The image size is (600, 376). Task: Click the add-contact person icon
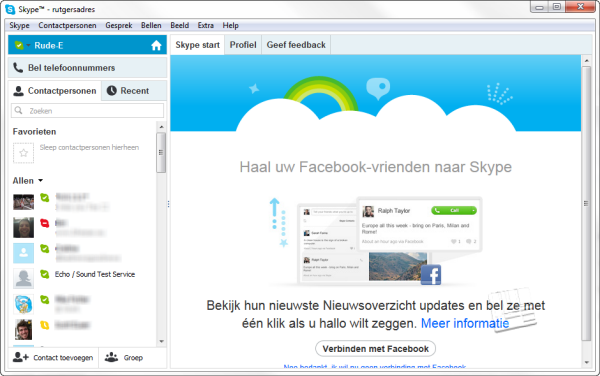coord(20,357)
